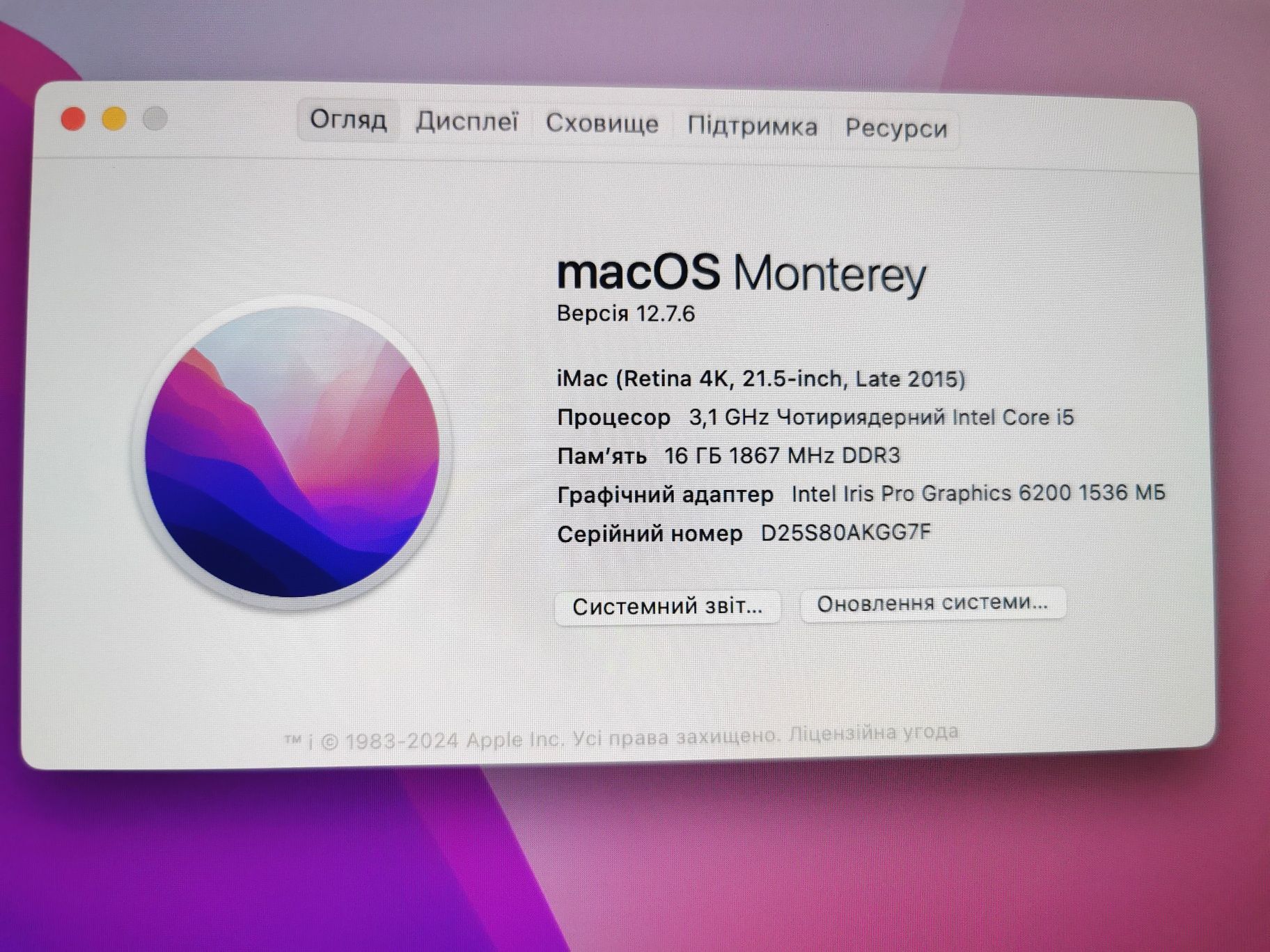Click the iMac (Retina 4K, 21.5-inch, Late 2015) line
Image resolution: width=1270 pixels, height=952 pixels.
(761, 379)
